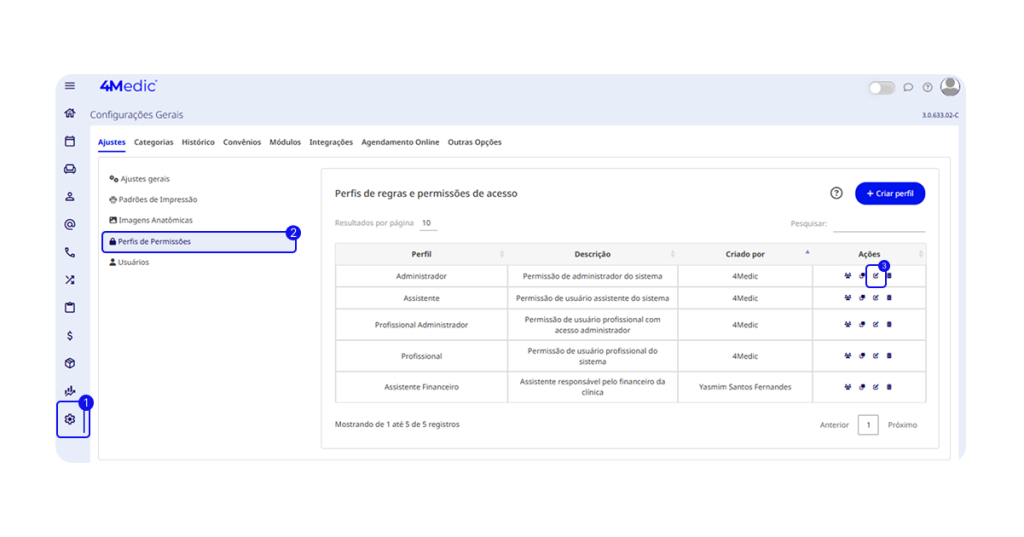Select Usuários in the left settings menu
The width and height of the screenshot is (1024, 537).
click(x=133, y=262)
